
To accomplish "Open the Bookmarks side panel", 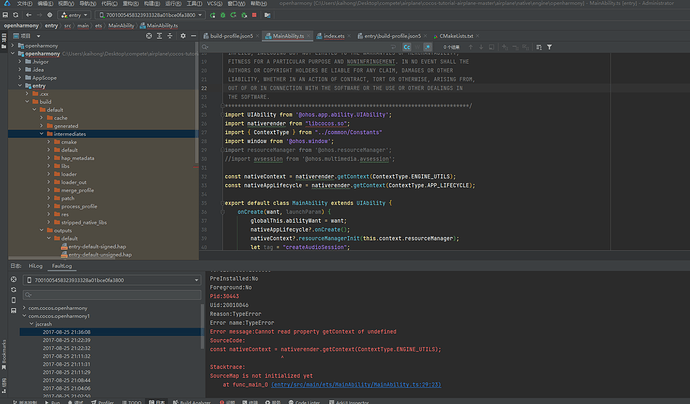I will click(4, 352).
